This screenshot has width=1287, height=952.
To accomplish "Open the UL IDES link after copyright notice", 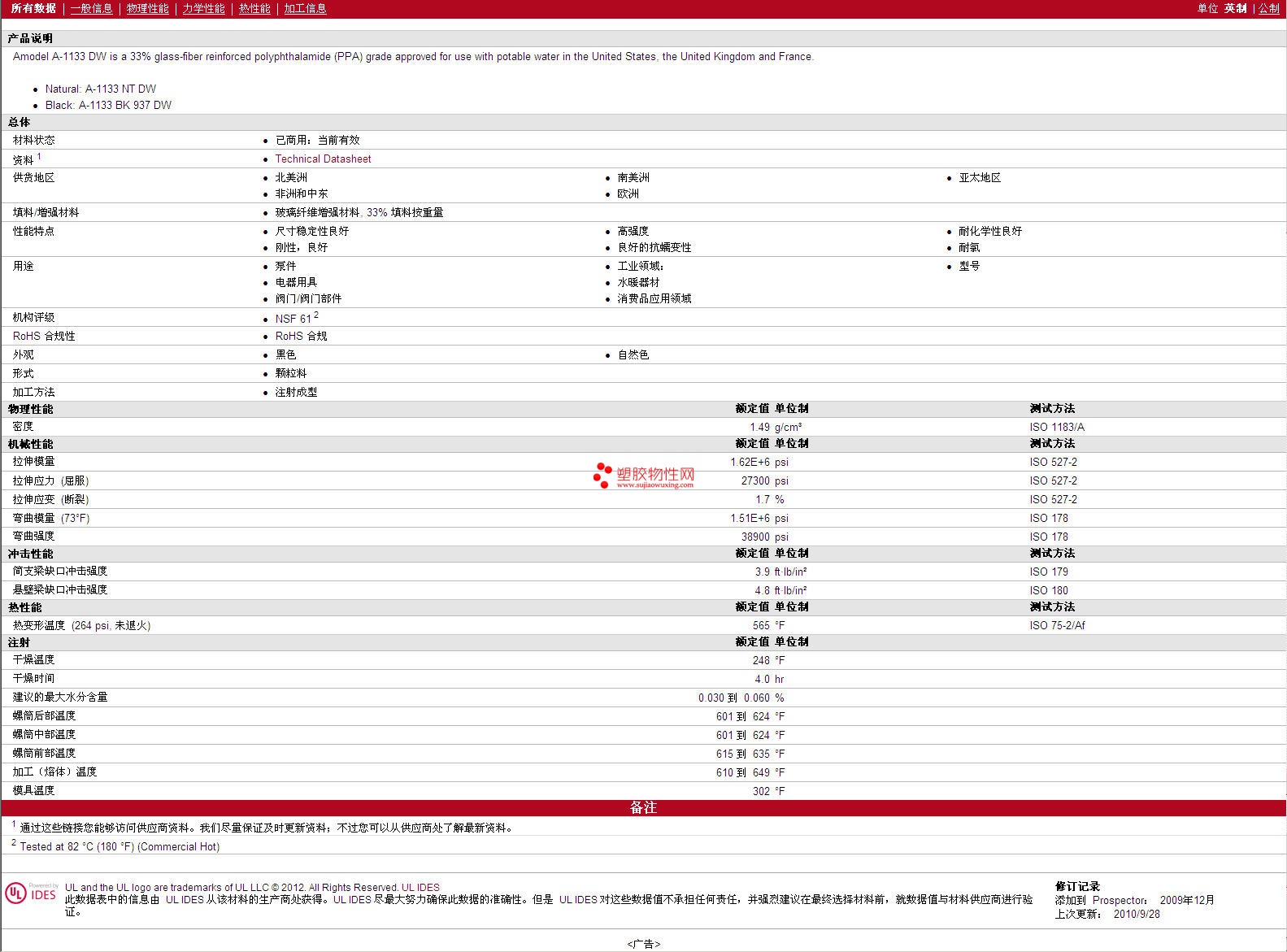I will click(x=420, y=888).
